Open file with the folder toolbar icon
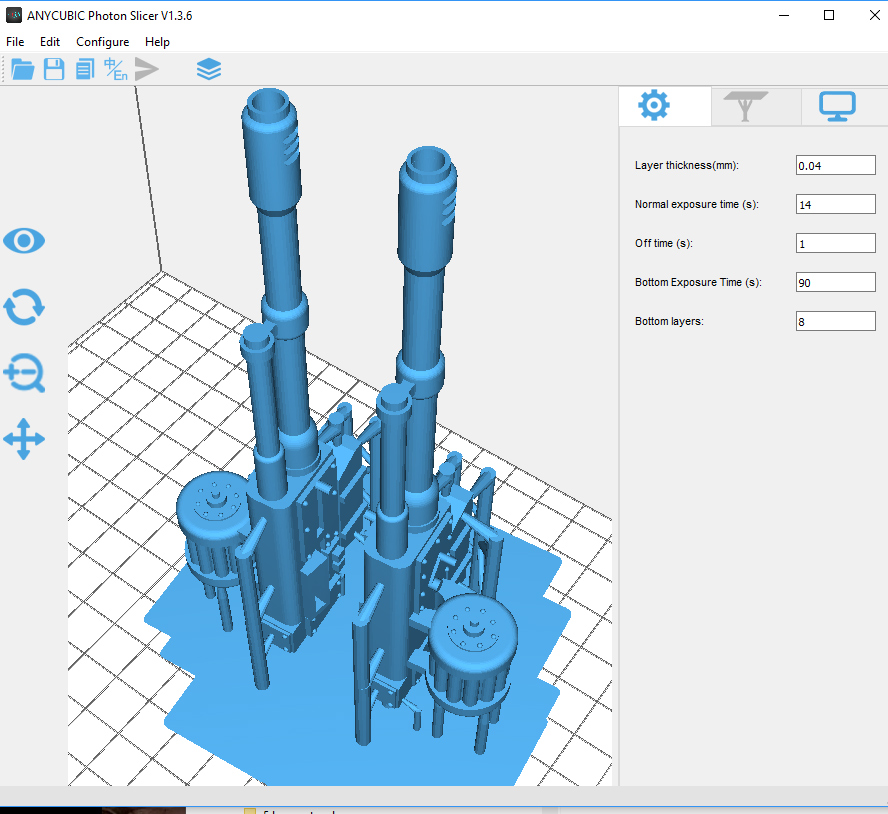888x814 pixels. click(x=23, y=70)
